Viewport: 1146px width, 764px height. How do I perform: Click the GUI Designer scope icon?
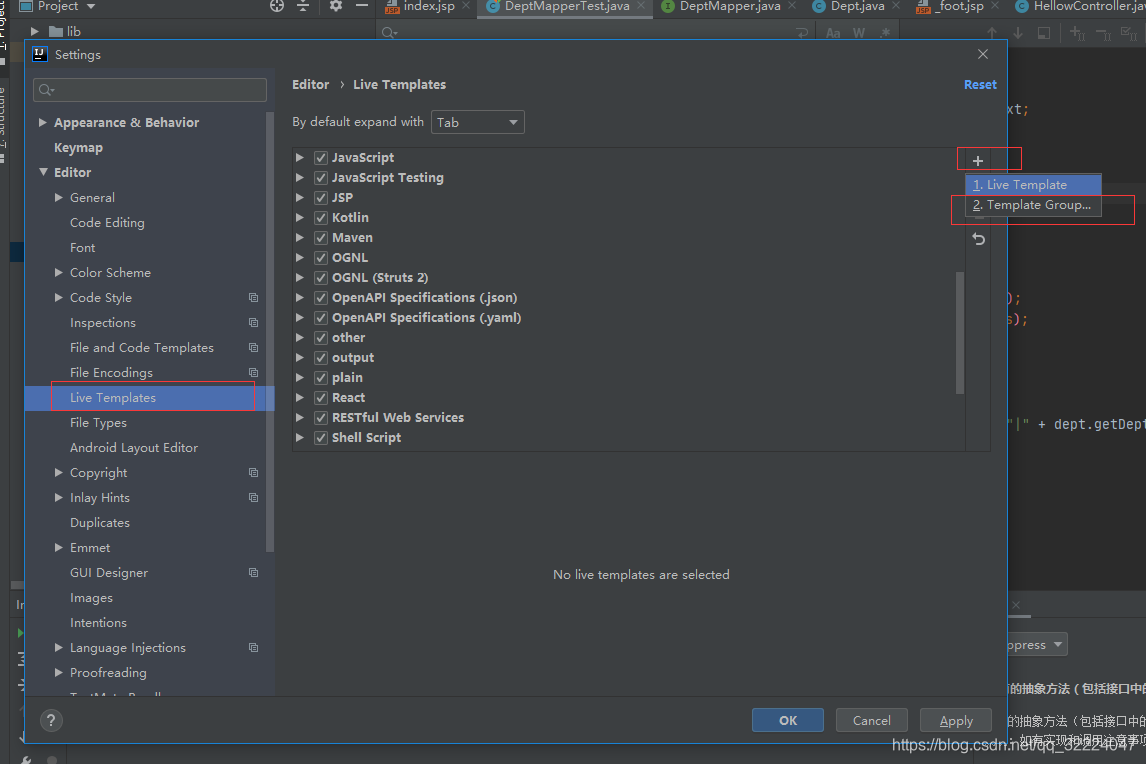(254, 572)
